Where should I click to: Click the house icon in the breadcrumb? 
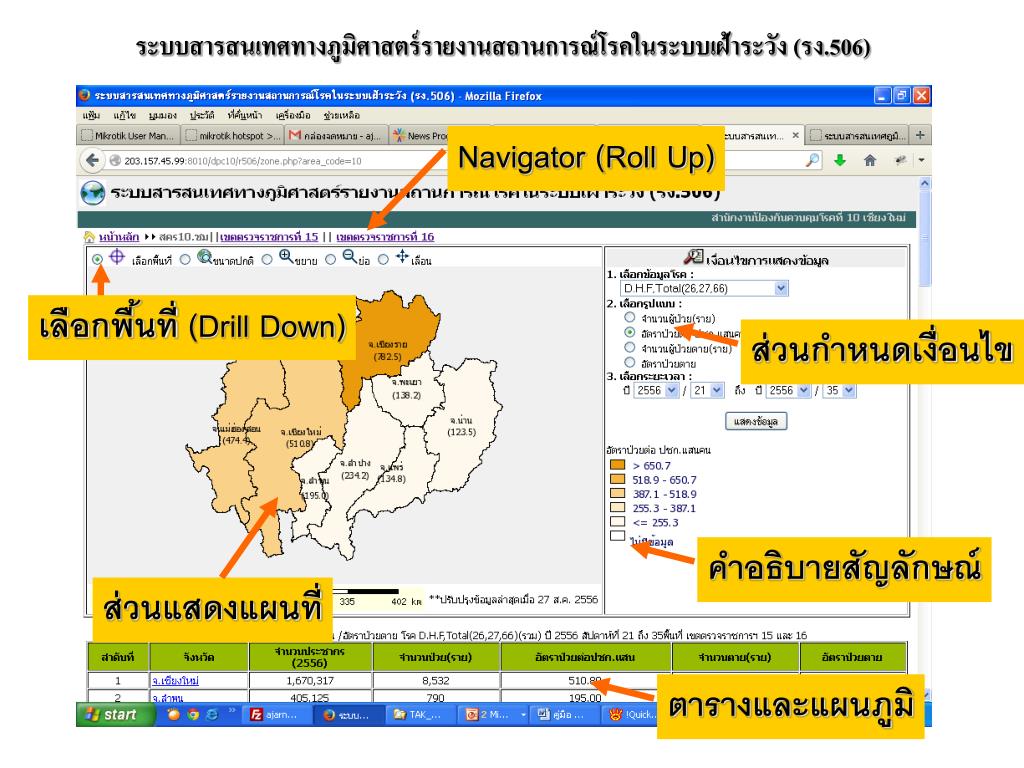tap(89, 236)
